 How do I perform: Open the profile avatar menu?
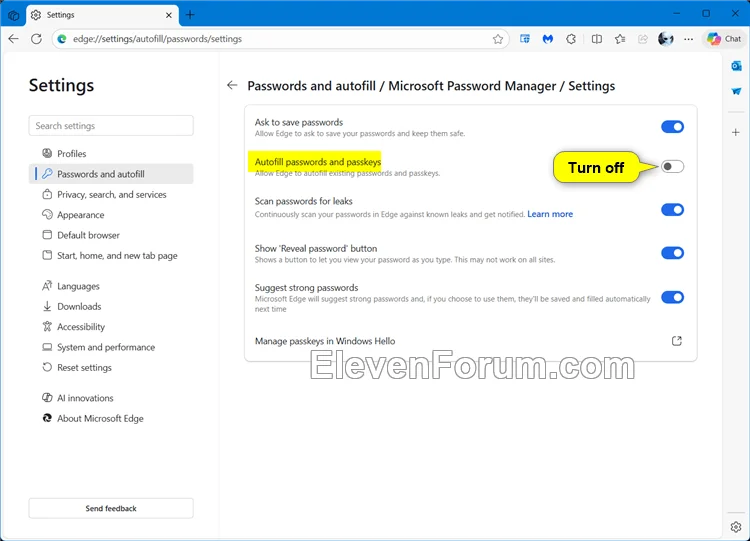[x=666, y=39]
